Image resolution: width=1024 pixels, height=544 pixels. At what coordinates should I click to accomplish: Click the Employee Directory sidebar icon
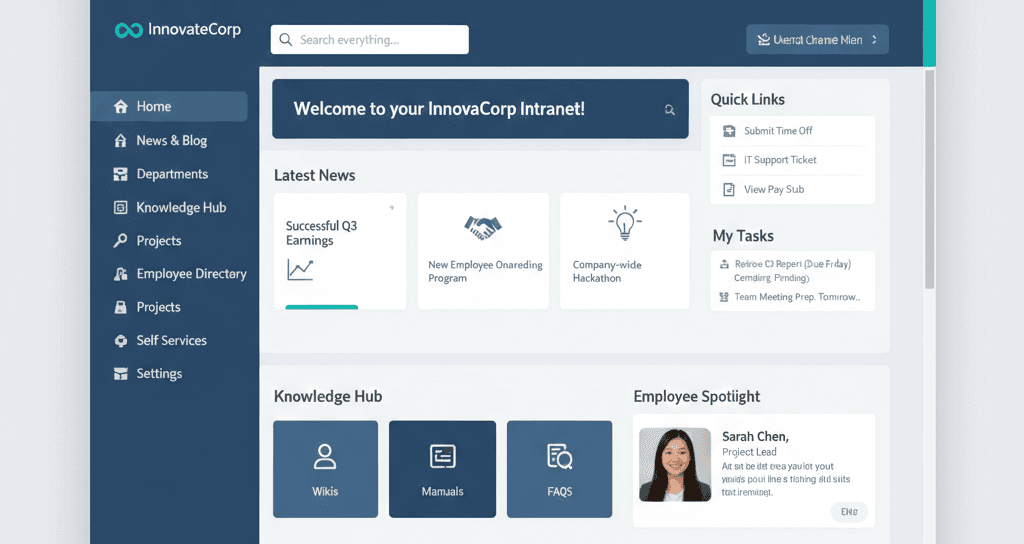pos(120,274)
